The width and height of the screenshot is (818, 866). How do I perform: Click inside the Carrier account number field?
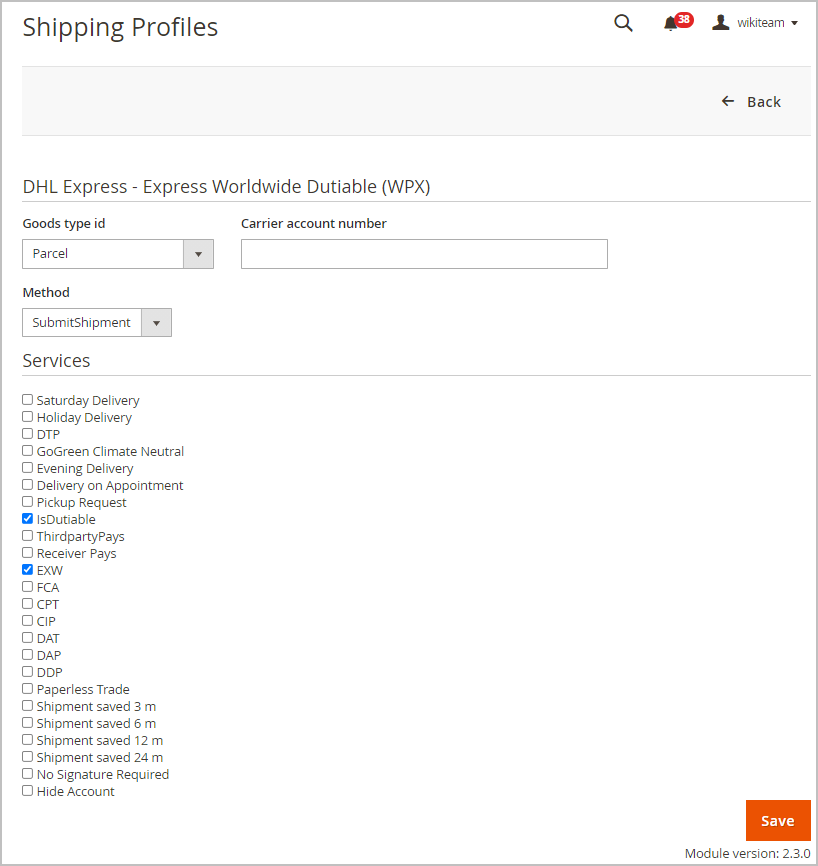tap(424, 254)
